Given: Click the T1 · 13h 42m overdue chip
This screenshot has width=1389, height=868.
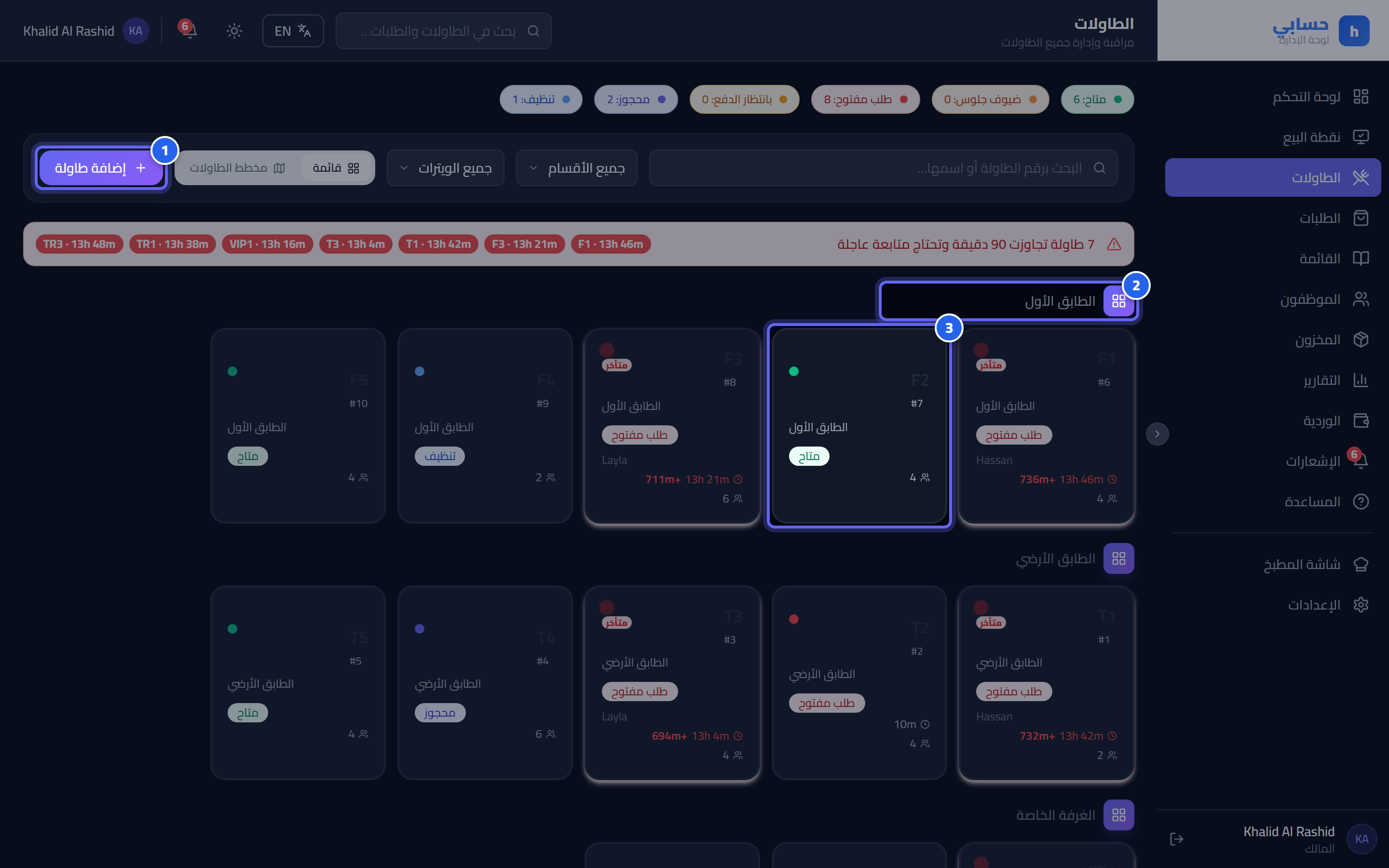Looking at the screenshot, I should (438, 244).
